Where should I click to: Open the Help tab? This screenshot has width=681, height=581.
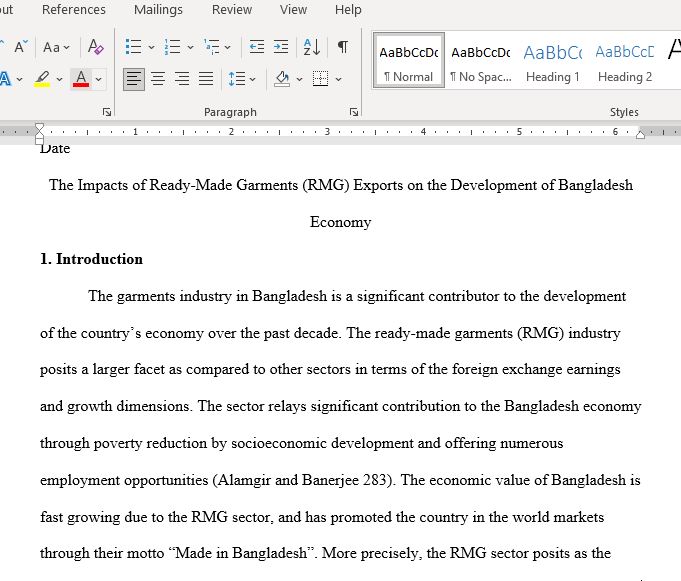[x=348, y=10]
